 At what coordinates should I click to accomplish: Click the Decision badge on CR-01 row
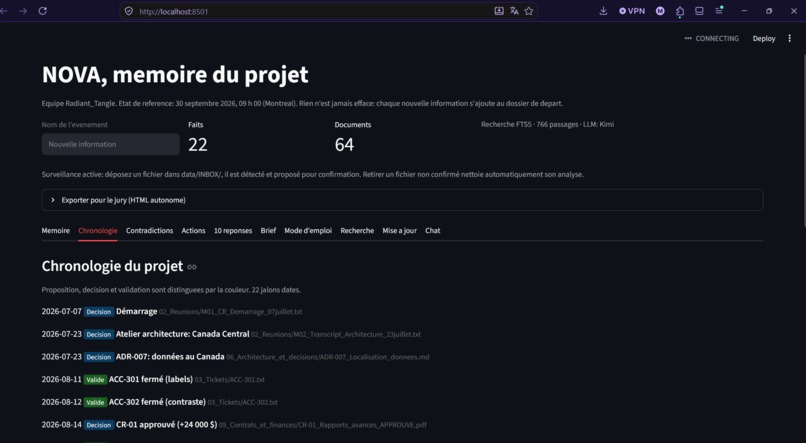(99, 425)
